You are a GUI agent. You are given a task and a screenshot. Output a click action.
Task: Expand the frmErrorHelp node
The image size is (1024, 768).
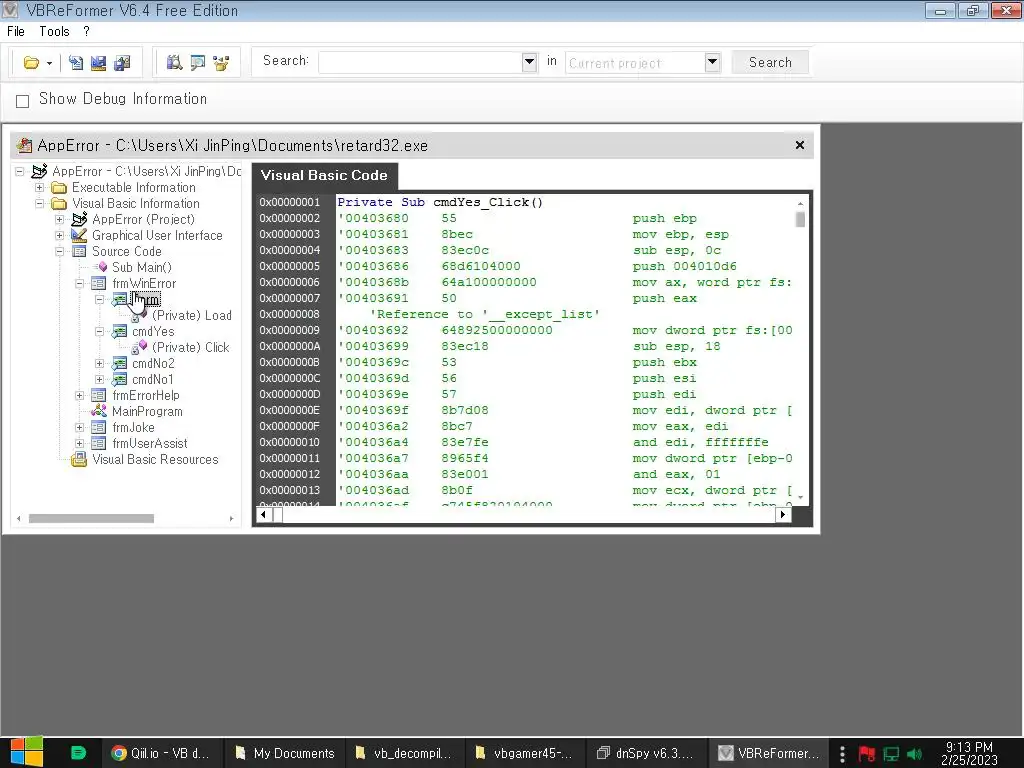pos(80,396)
